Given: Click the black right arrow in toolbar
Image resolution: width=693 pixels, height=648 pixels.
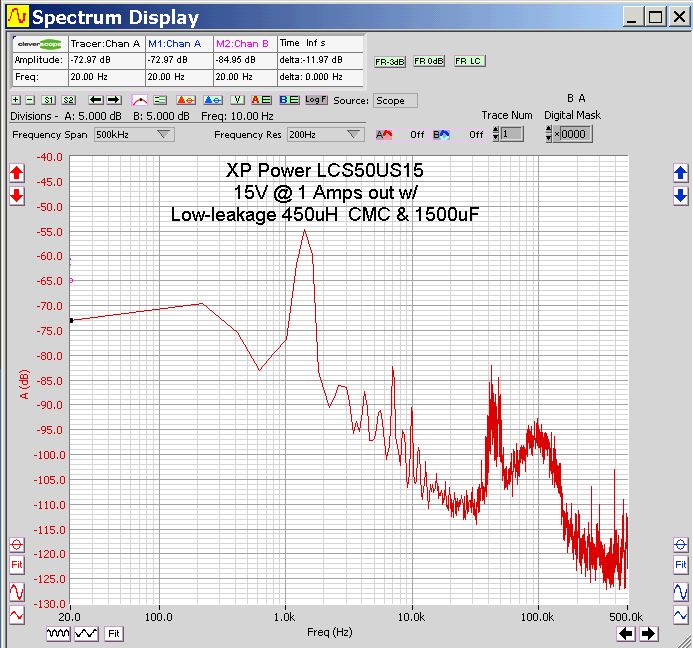Looking at the screenshot, I should click(x=114, y=100).
